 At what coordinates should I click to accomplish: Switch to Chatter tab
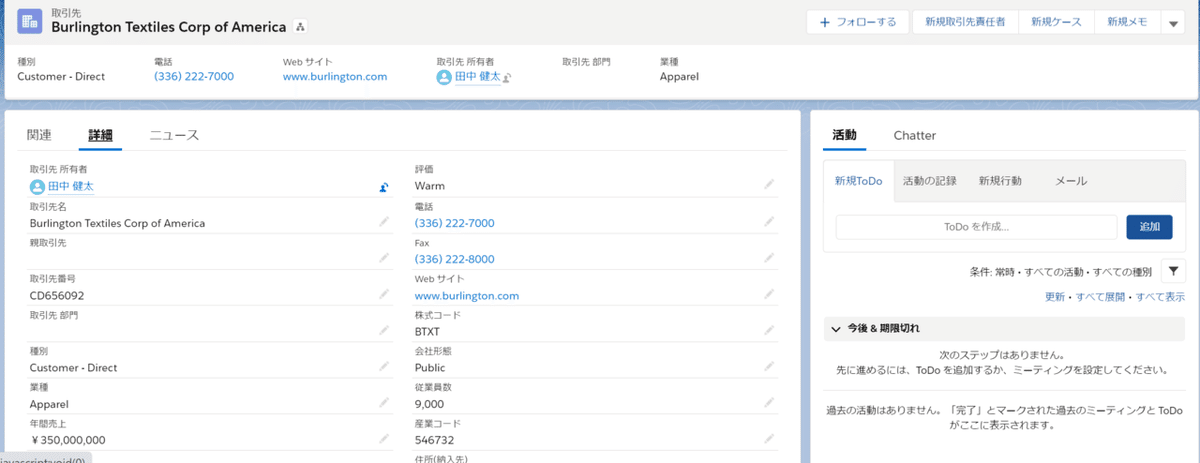(914, 135)
